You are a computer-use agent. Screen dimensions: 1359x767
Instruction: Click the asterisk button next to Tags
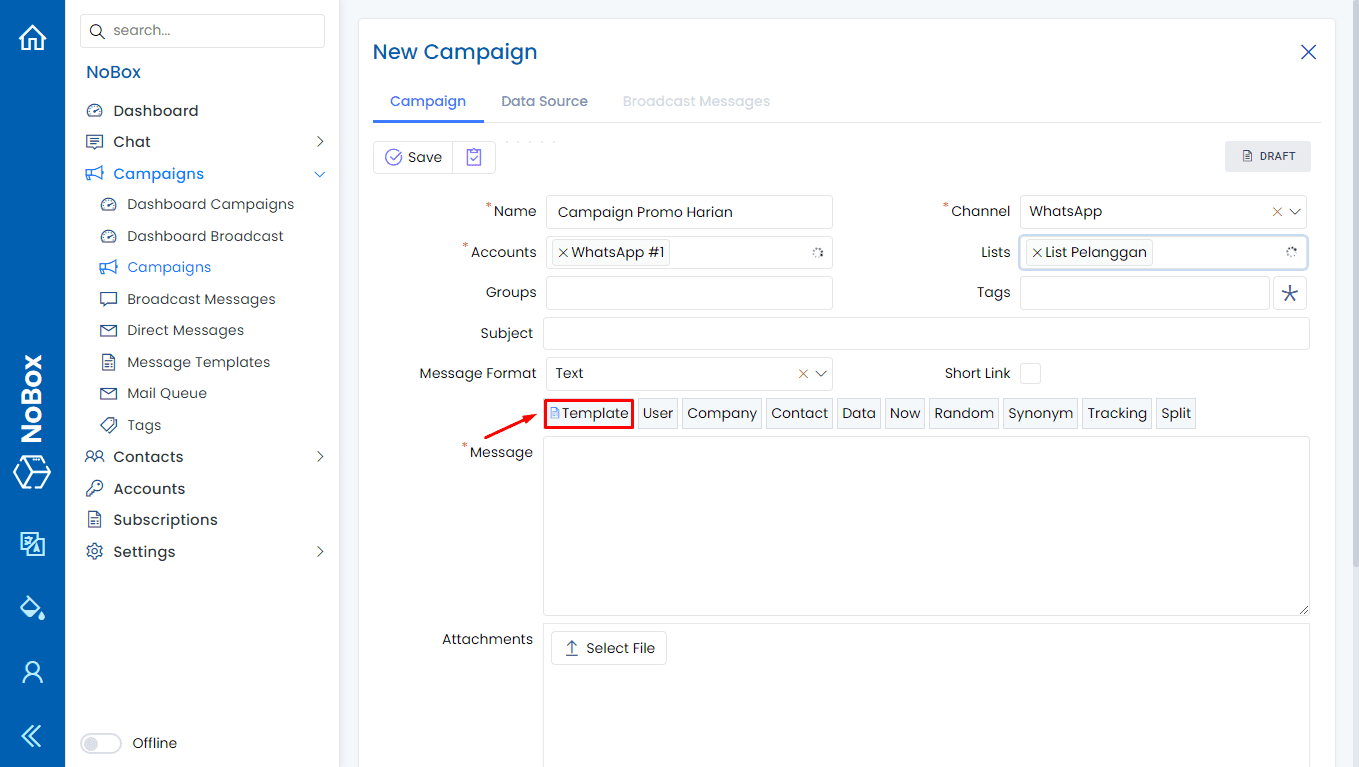click(1289, 293)
